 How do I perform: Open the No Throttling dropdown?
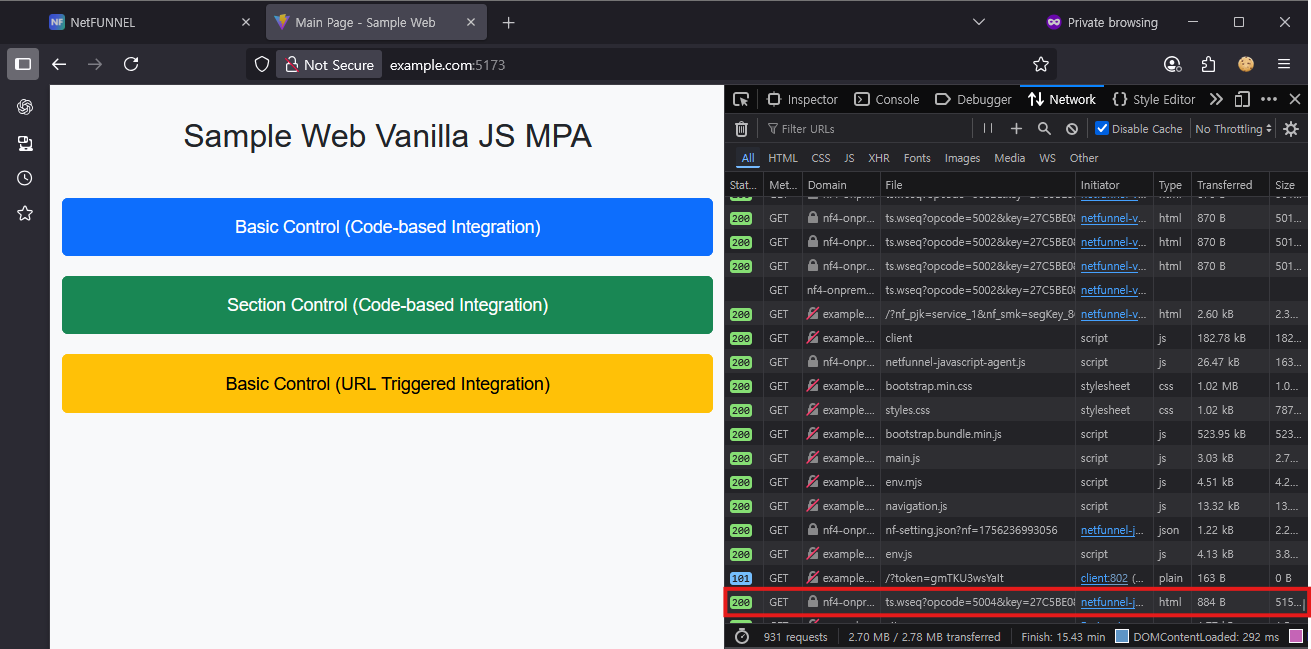click(1234, 129)
